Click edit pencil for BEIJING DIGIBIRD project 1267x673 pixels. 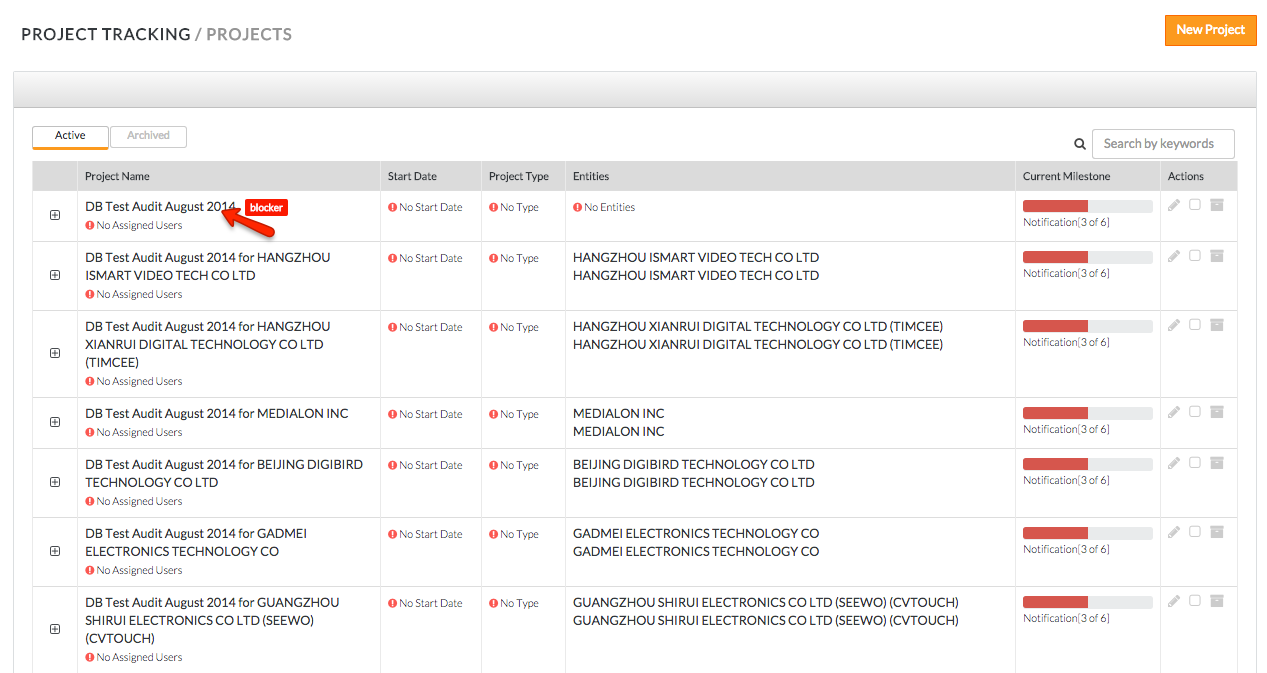point(1174,463)
